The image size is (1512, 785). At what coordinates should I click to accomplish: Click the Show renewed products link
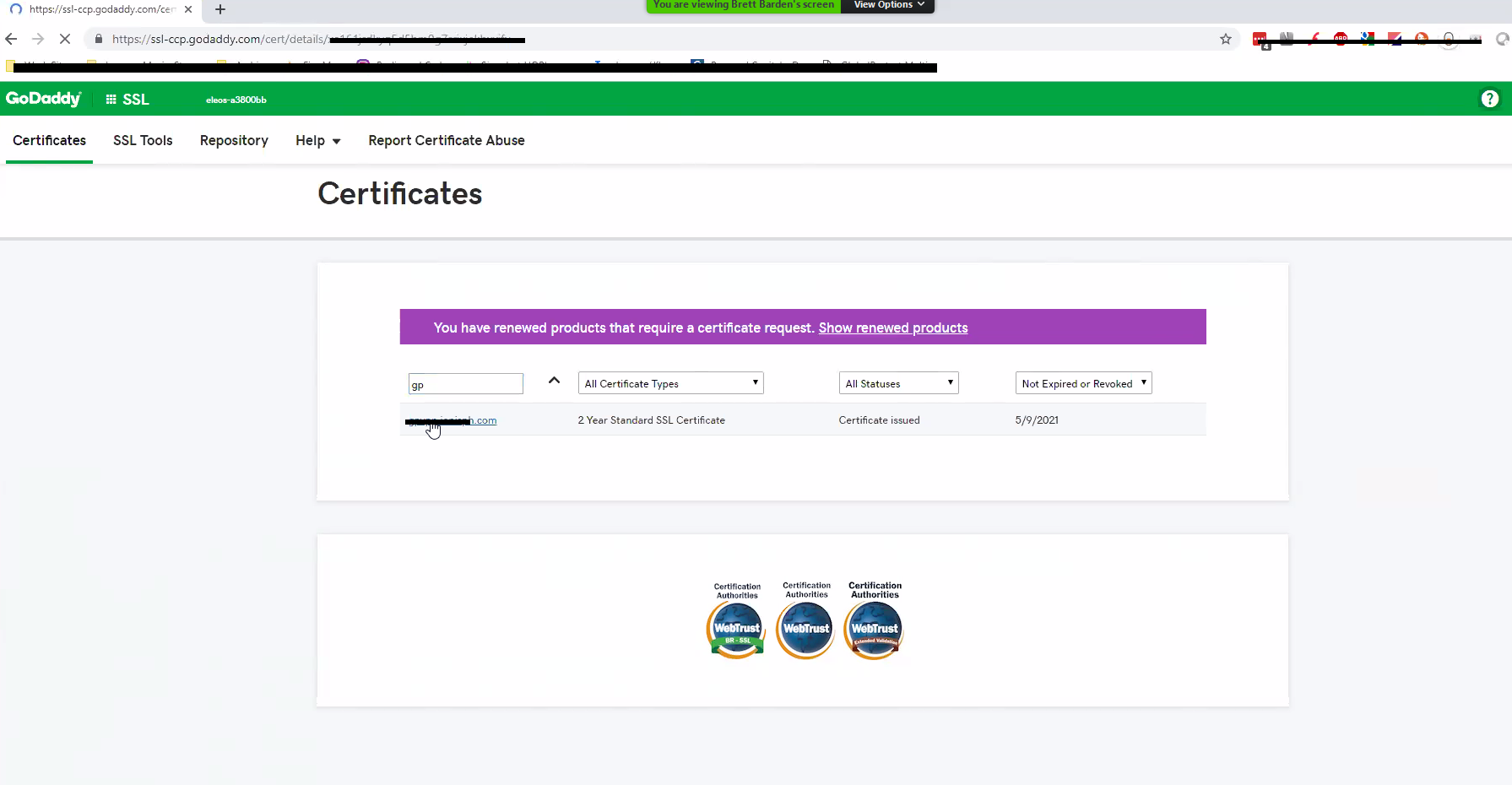892,328
